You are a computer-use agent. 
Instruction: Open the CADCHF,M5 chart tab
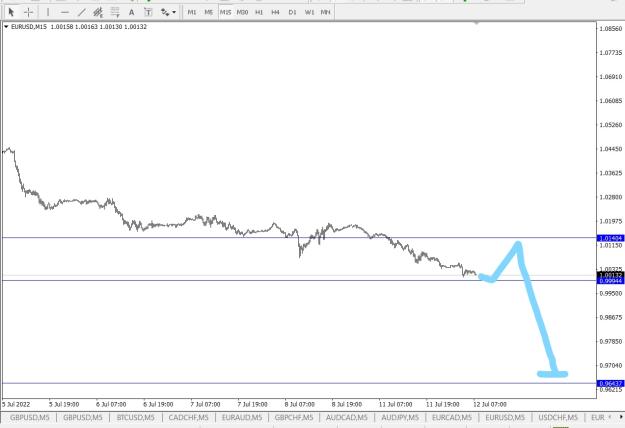pos(189,417)
